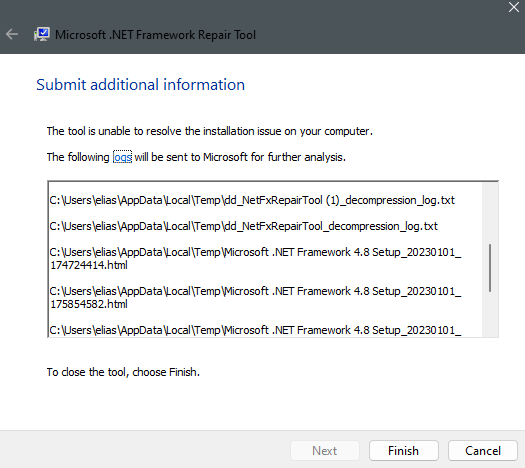Open the 'logs' hyperlink
The image size is (525, 468).
123,157
